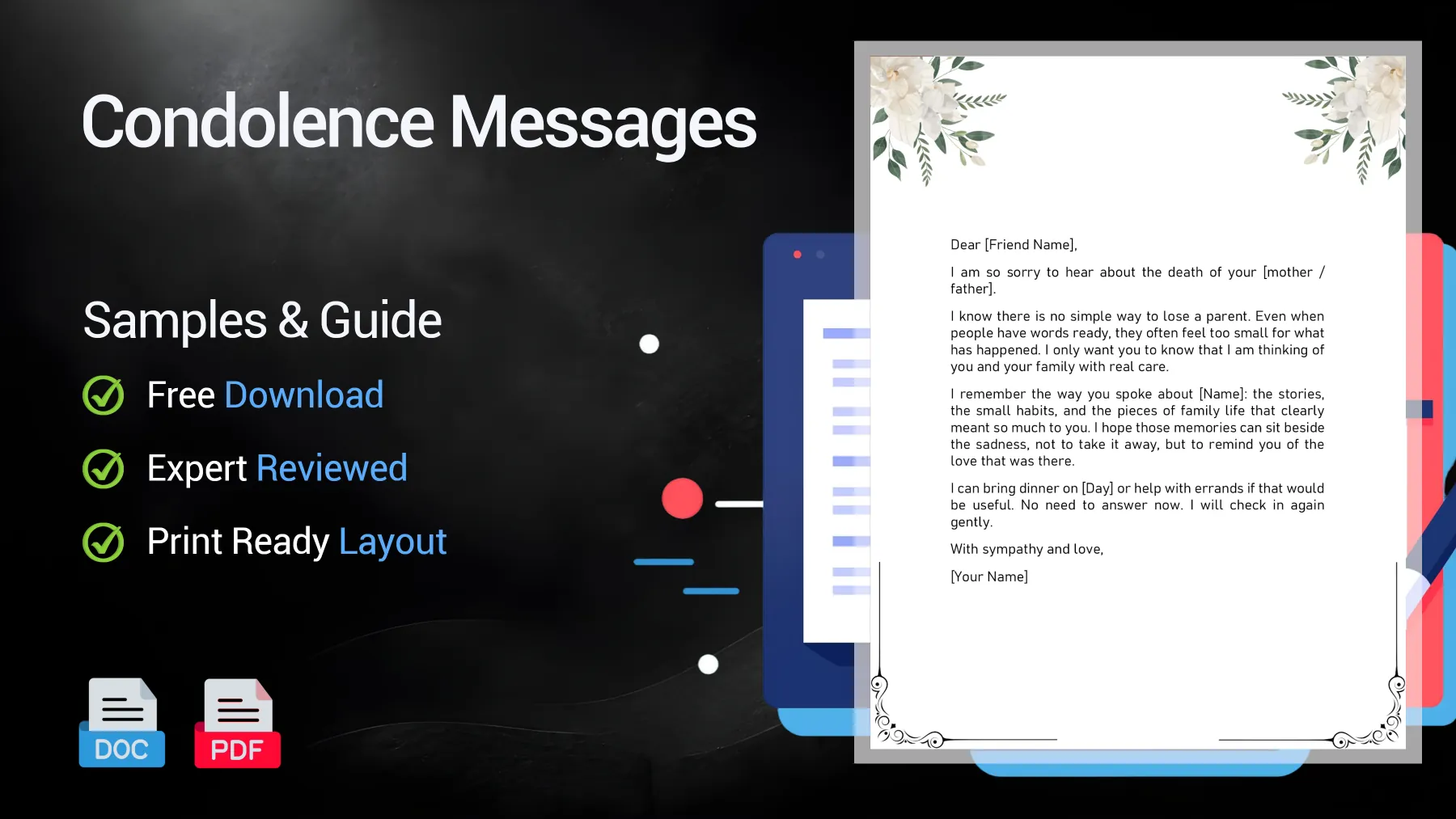Click "With sympathy and love," closing line
Image resolution: width=1456 pixels, height=819 pixels.
click(1026, 549)
